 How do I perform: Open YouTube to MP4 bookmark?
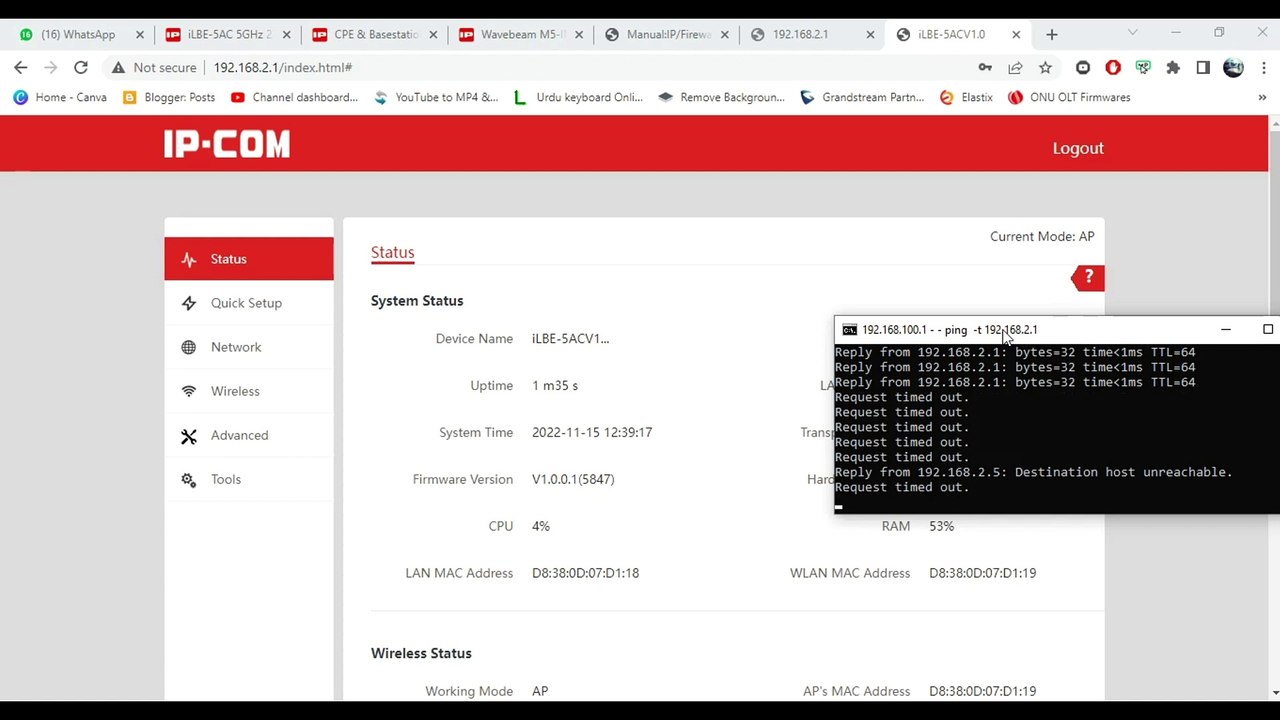point(436,97)
